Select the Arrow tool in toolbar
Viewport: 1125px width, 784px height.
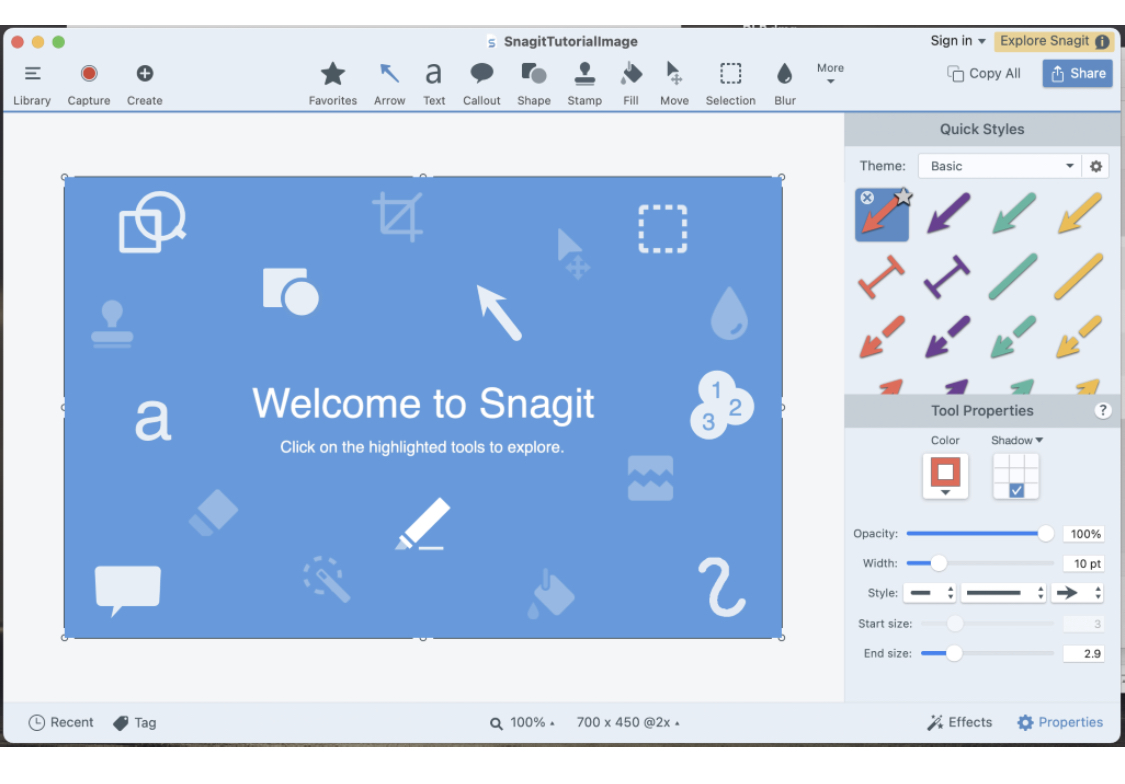click(x=390, y=84)
